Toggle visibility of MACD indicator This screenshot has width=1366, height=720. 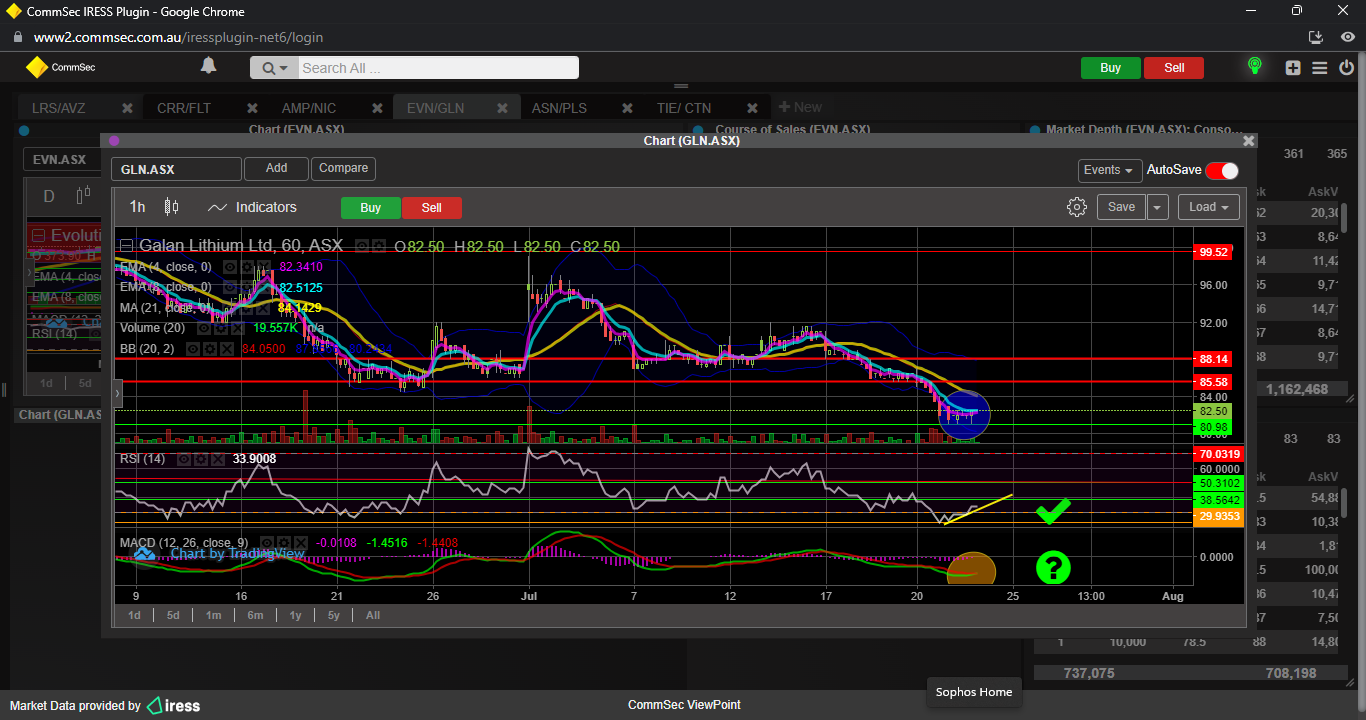[267, 543]
